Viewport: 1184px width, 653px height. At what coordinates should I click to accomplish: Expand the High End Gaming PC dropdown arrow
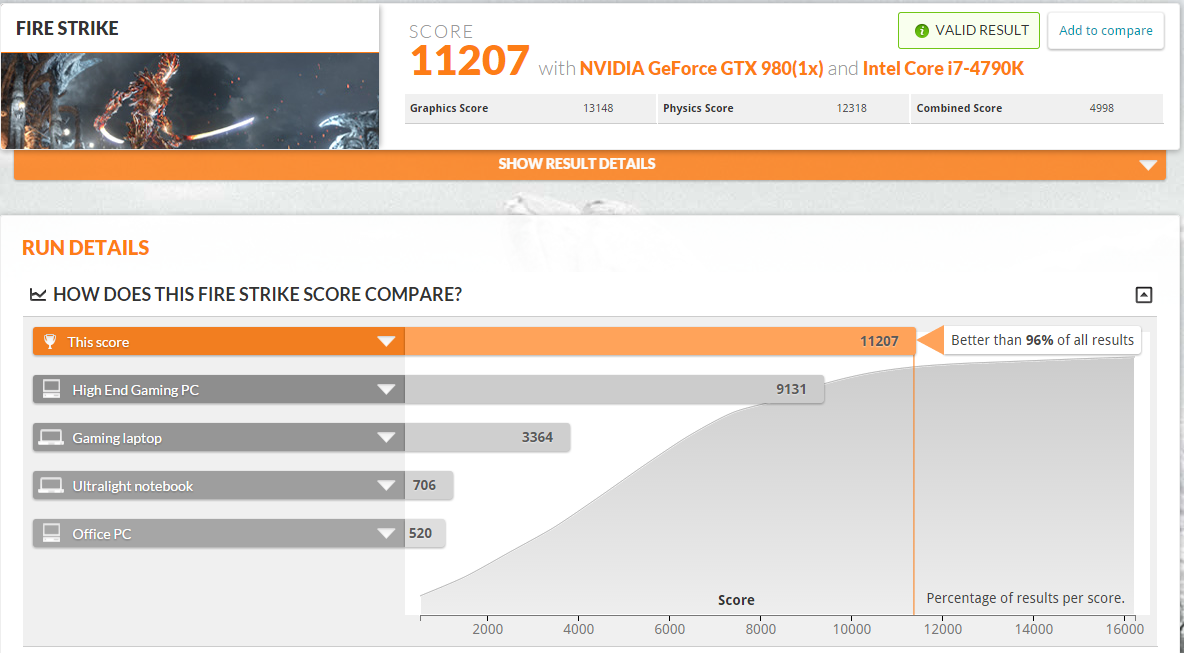click(x=387, y=390)
